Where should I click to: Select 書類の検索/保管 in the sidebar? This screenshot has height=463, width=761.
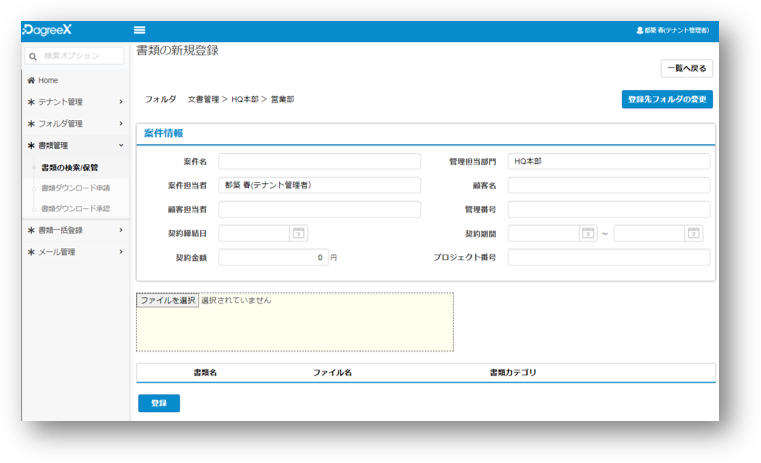pyautogui.click(x=70, y=167)
